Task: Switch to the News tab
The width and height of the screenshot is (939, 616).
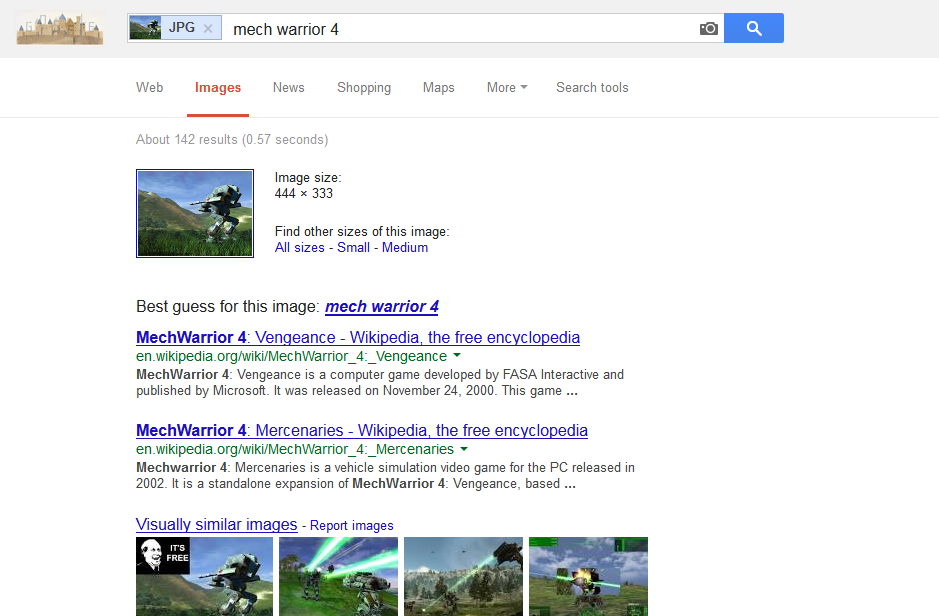Action: click(x=288, y=87)
